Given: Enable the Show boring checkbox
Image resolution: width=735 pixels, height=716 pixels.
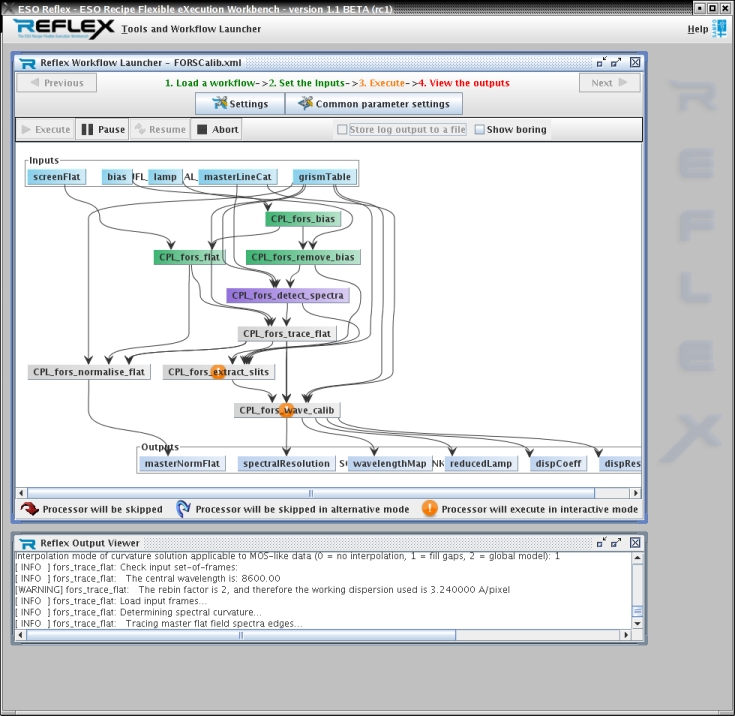Looking at the screenshot, I should pos(480,130).
